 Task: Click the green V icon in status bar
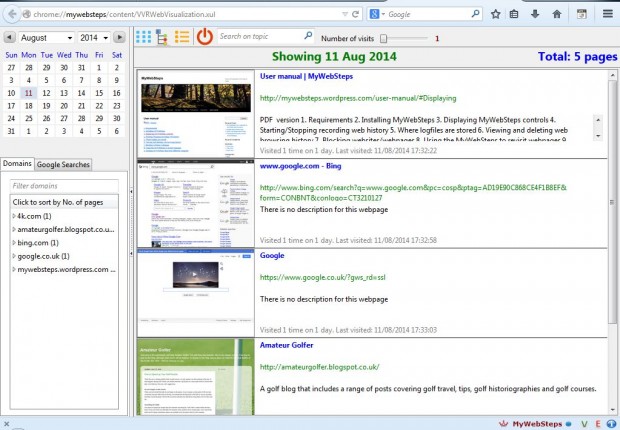coord(584,424)
